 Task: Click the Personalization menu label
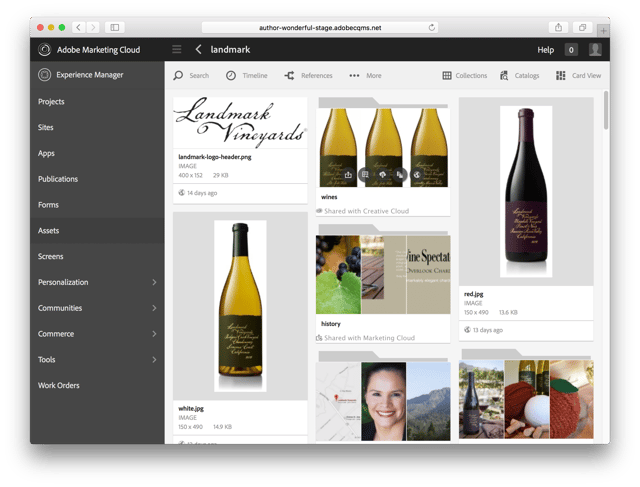coord(63,282)
